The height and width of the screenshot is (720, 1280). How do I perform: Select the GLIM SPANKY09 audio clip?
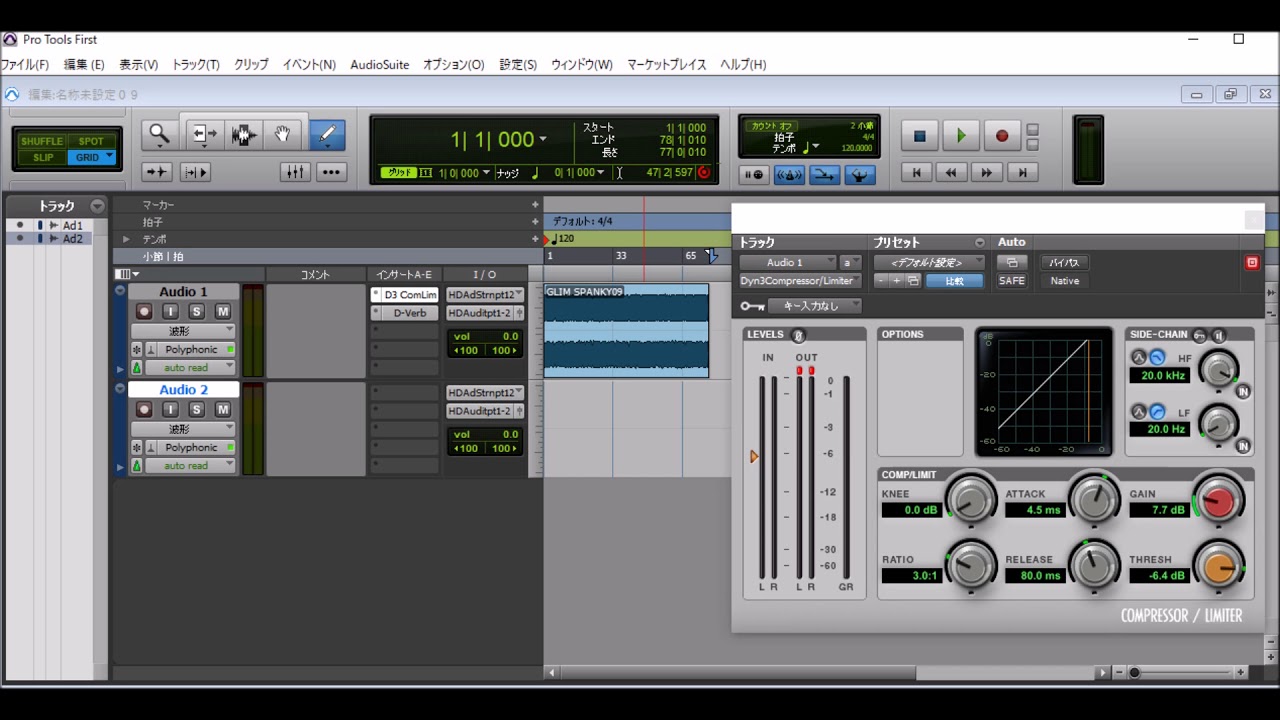pos(627,331)
